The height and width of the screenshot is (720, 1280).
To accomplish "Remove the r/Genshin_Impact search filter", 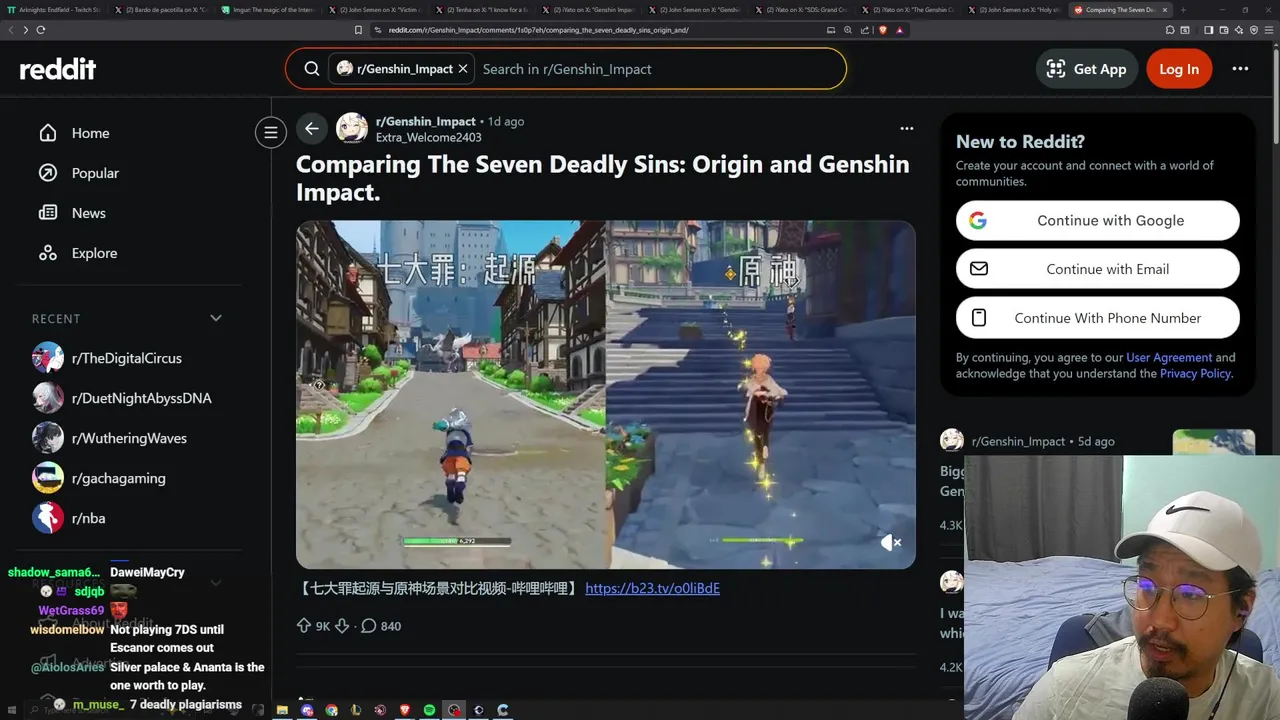I will tap(463, 69).
